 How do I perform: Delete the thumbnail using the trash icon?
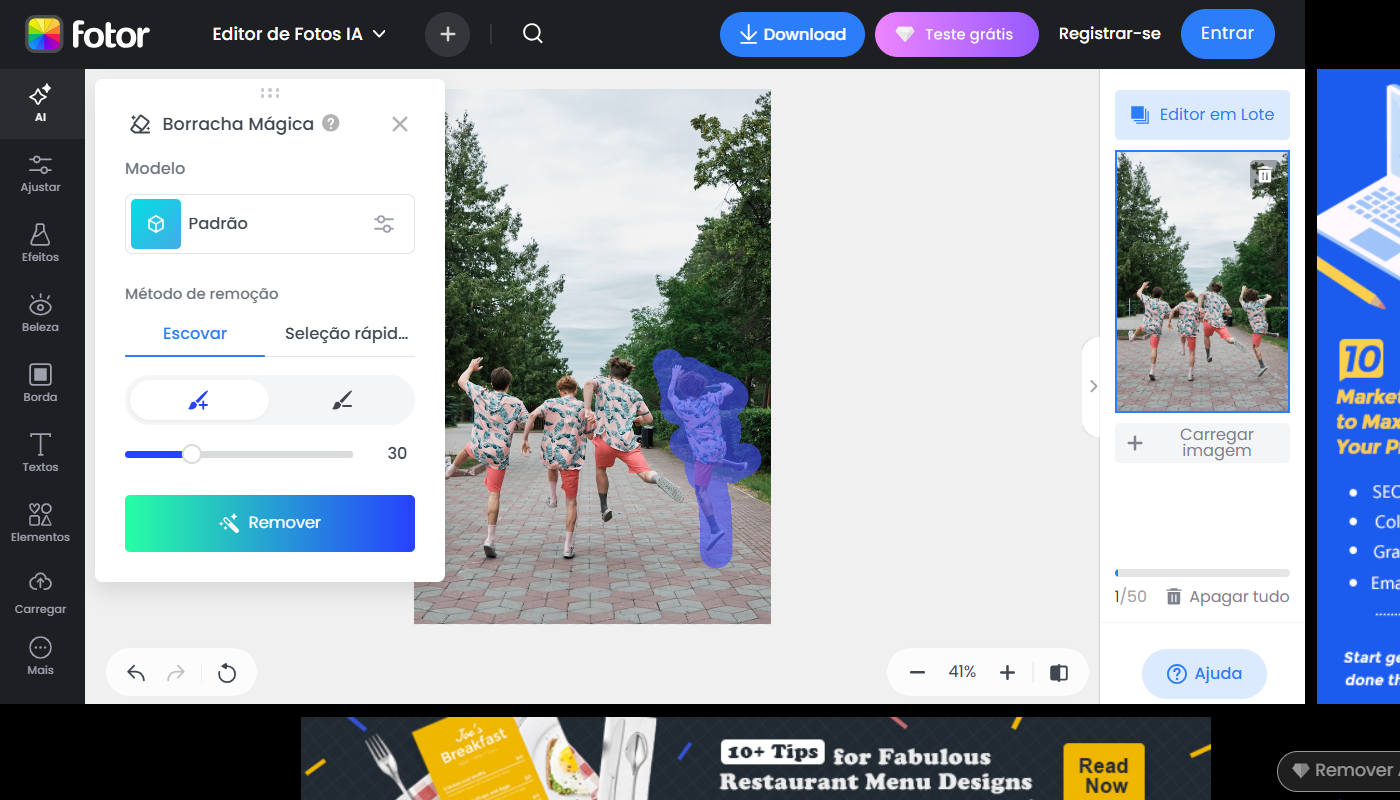click(x=1264, y=175)
